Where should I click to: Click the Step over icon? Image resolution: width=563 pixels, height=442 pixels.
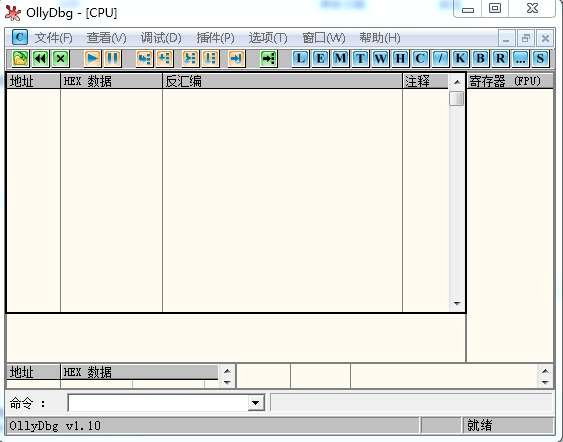tap(165, 59)
